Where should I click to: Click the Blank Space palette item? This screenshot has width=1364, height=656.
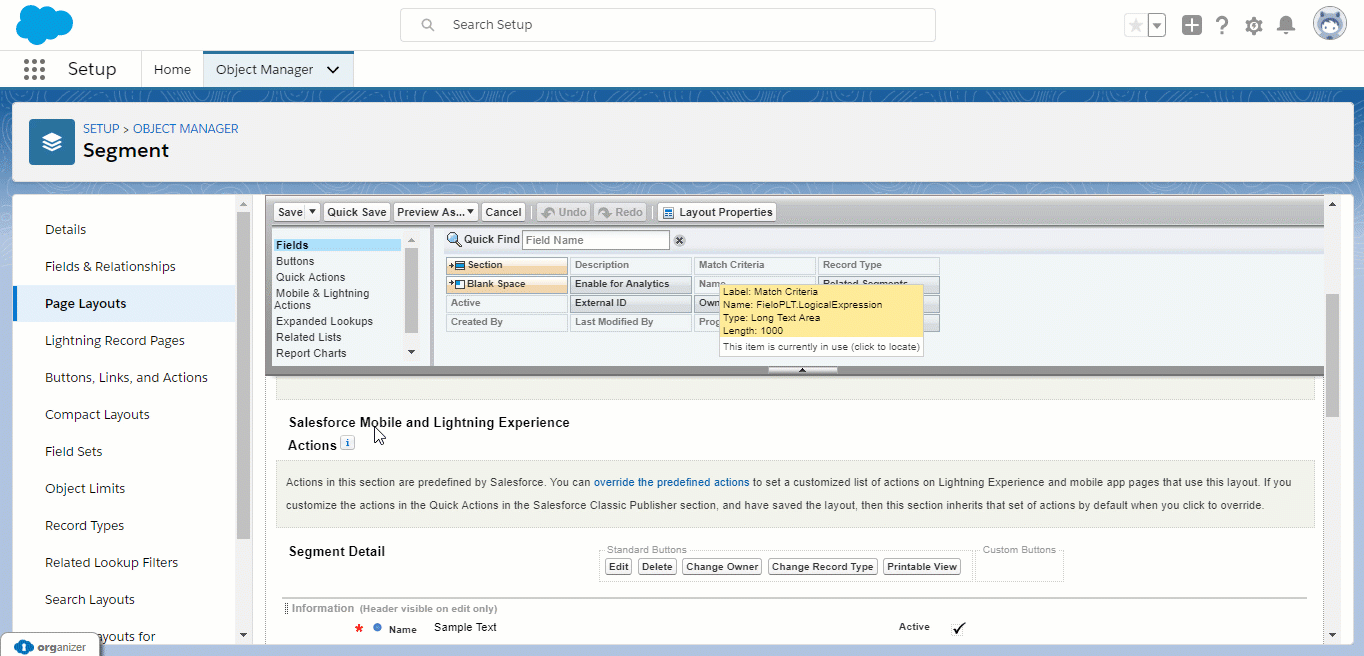point(507,284)
